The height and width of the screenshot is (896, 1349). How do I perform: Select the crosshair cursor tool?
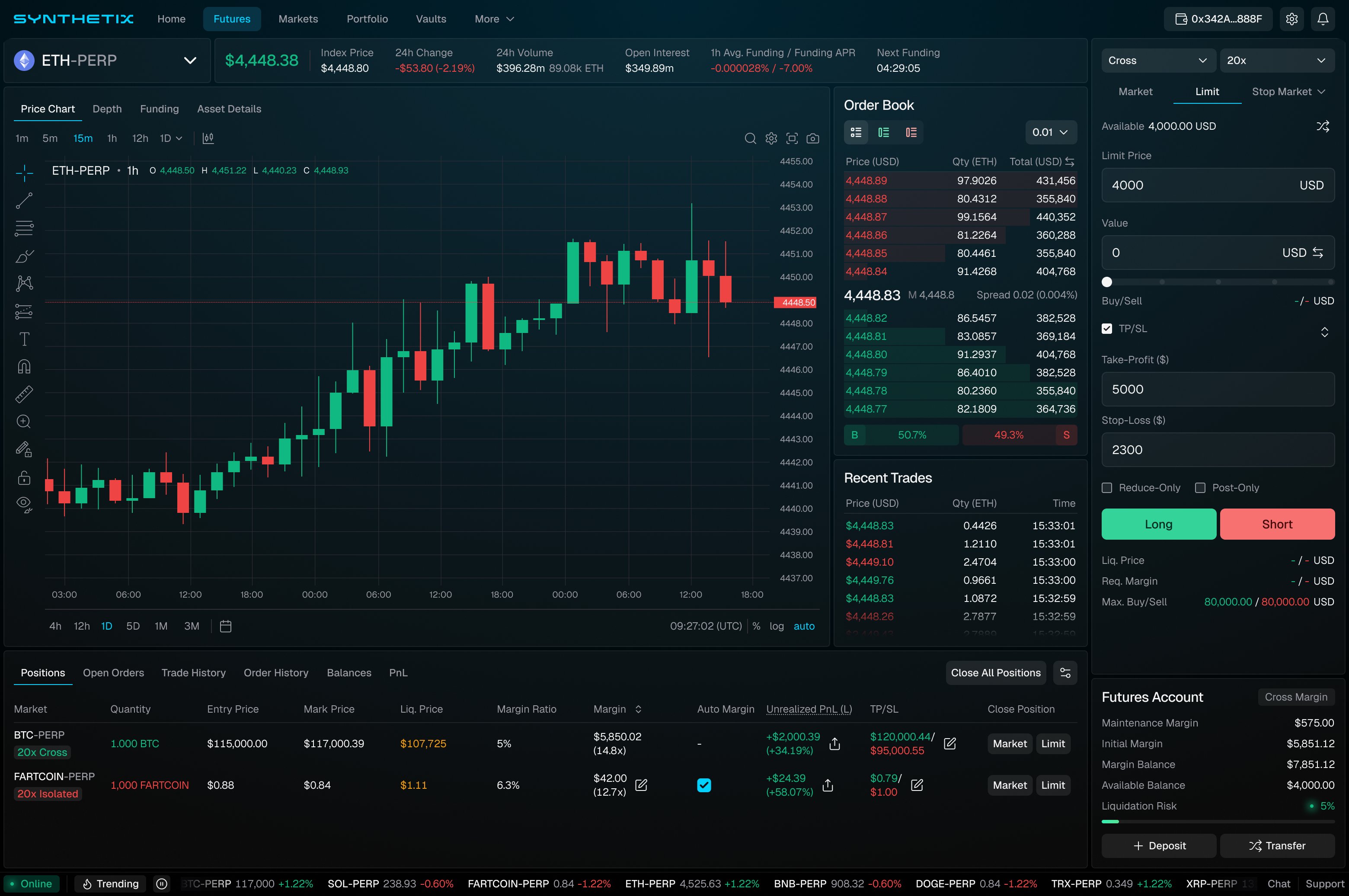[24, 173]
